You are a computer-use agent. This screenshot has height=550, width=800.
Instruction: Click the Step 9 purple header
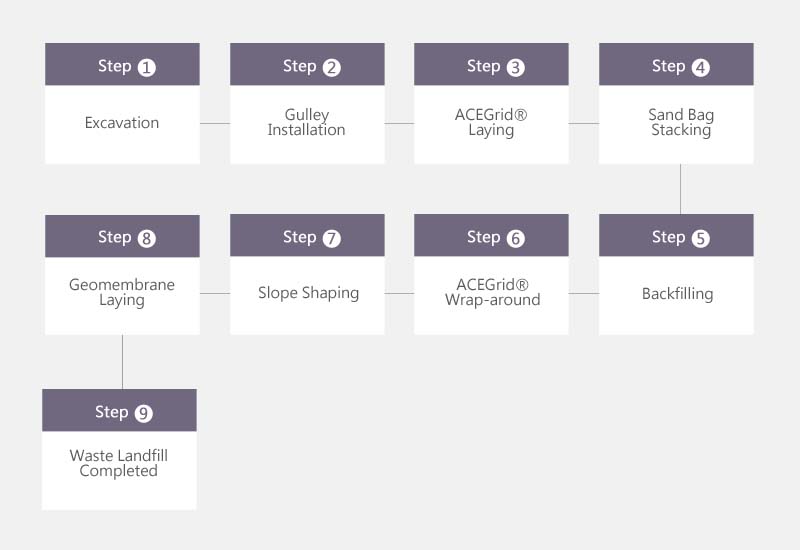click(119, 410)
